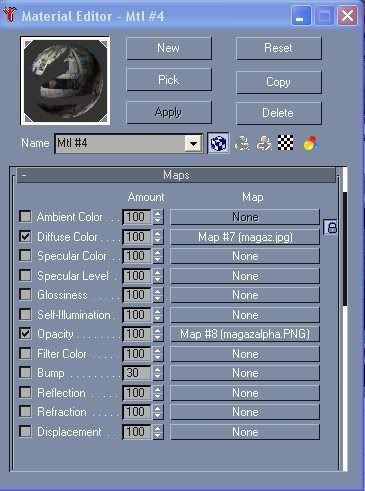
Task: Click the second grey figure icon beside Name
Action: coord(264,143)
